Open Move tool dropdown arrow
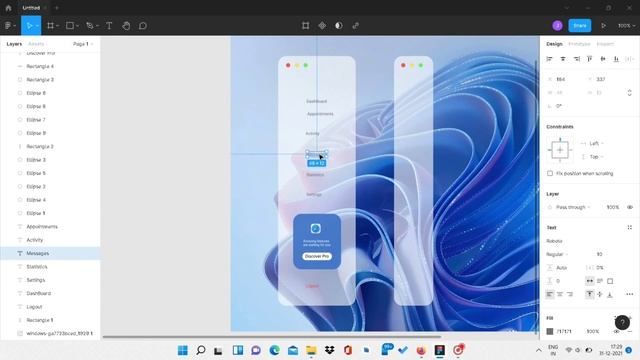Viewport: 640px width, 360px height. click(x=37, y=26)
